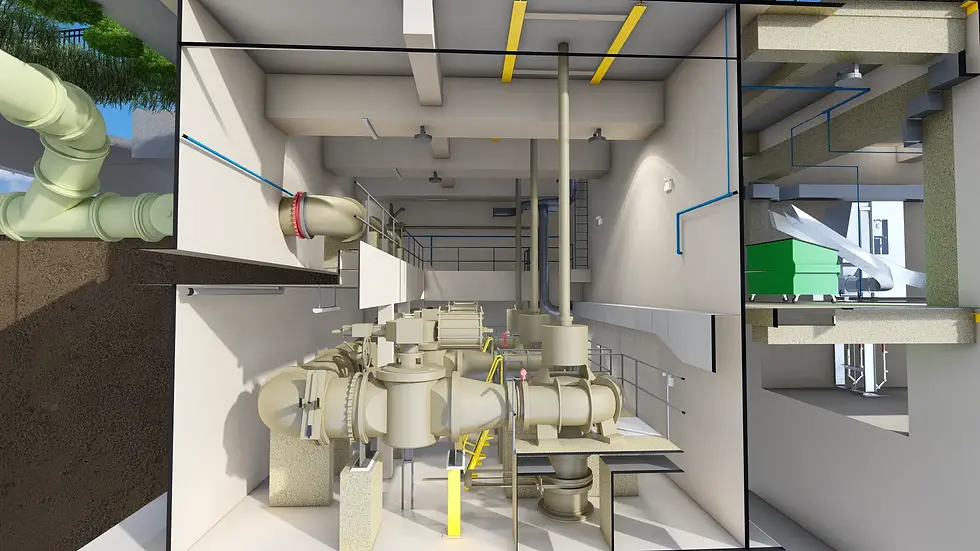Click the tube light under the left ledge
This screenshot has height=551, width=980.
coord(232,290)
